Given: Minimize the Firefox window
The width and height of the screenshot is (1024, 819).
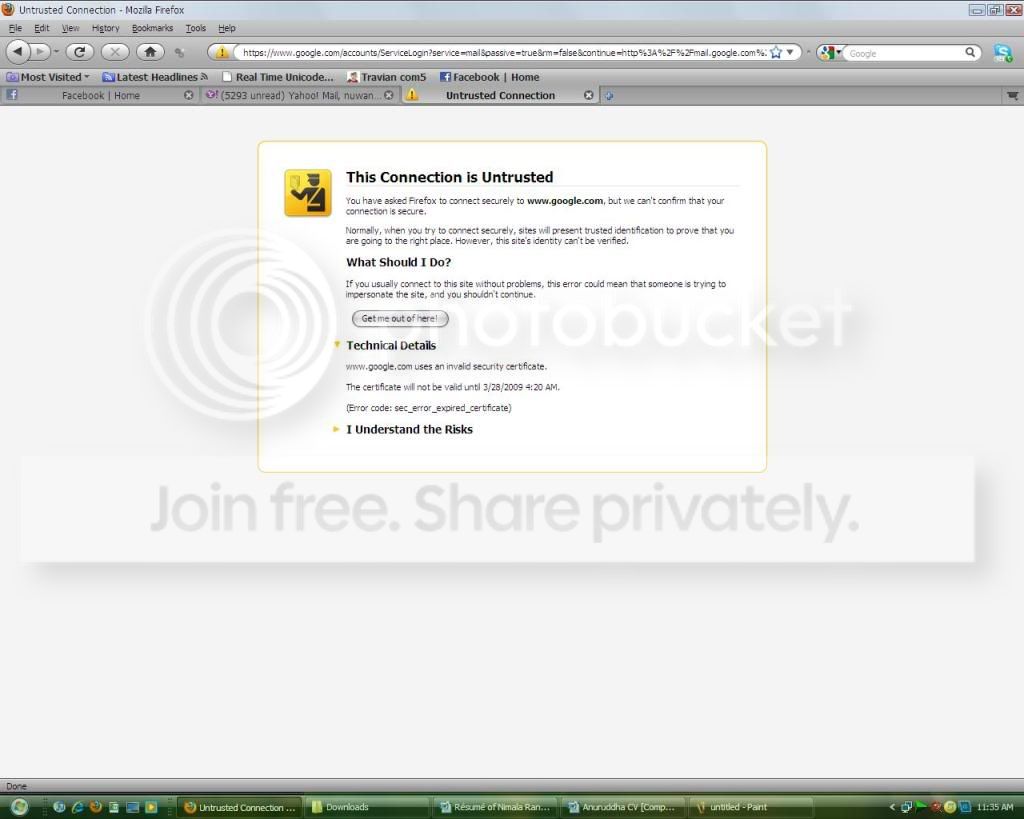Looking at the screenshot, I should (977, 10).
